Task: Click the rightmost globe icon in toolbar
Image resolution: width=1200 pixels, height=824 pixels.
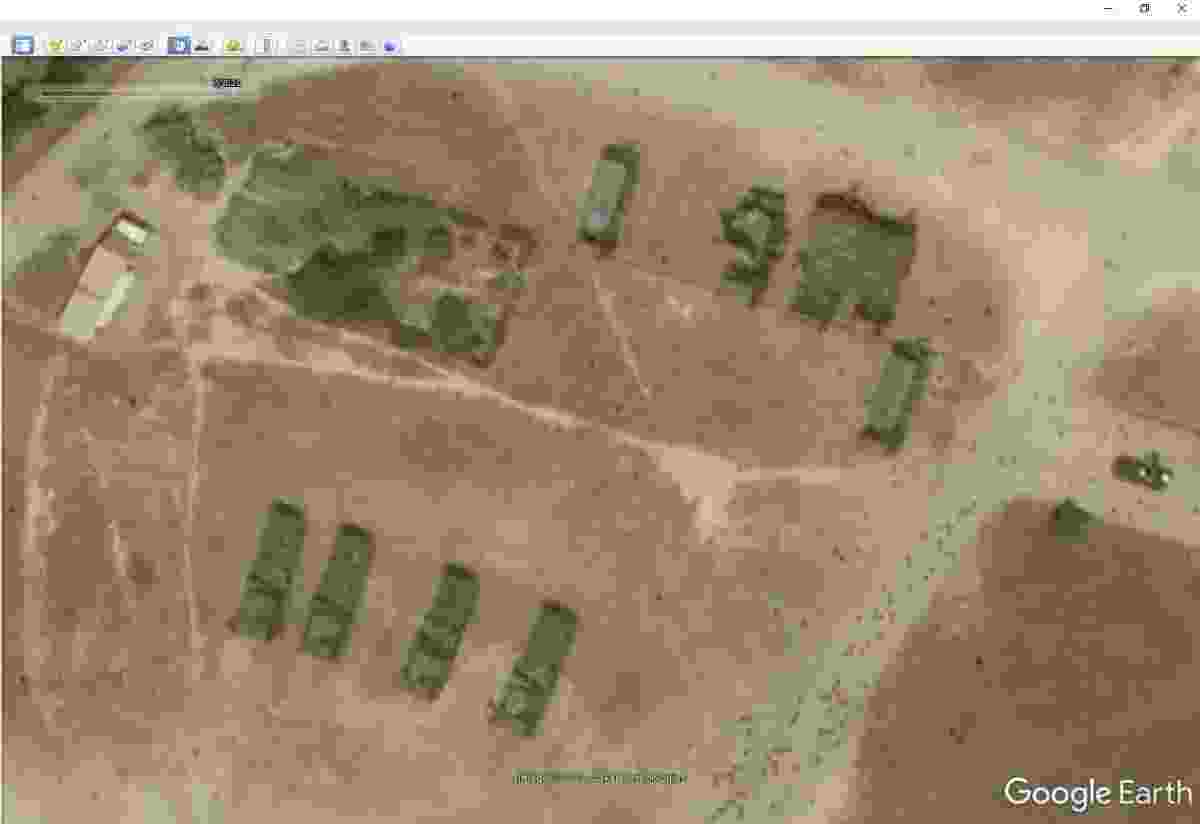Action: [x=391, y=45]
